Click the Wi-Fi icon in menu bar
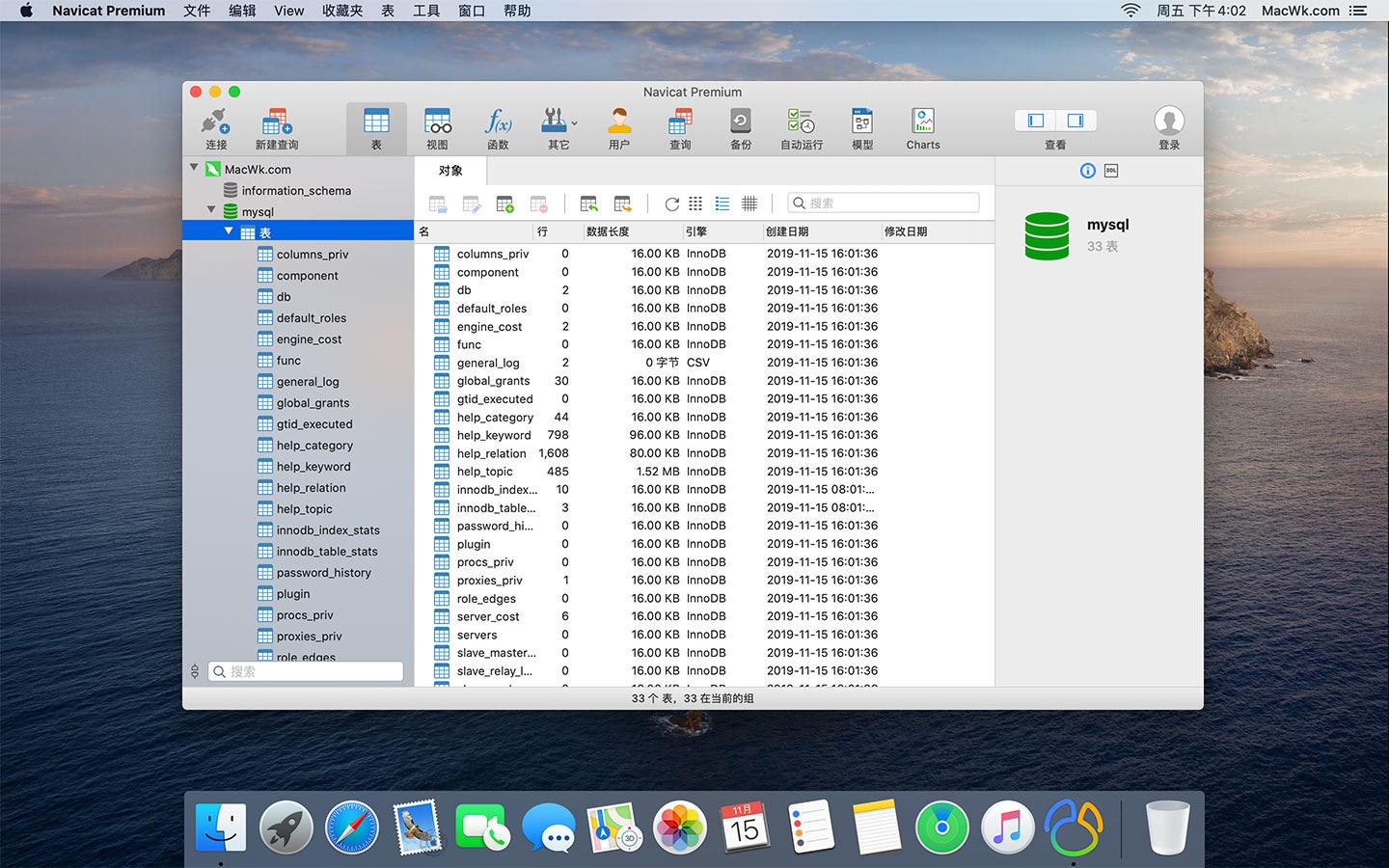The image size is (1389, 868). 1130,11
